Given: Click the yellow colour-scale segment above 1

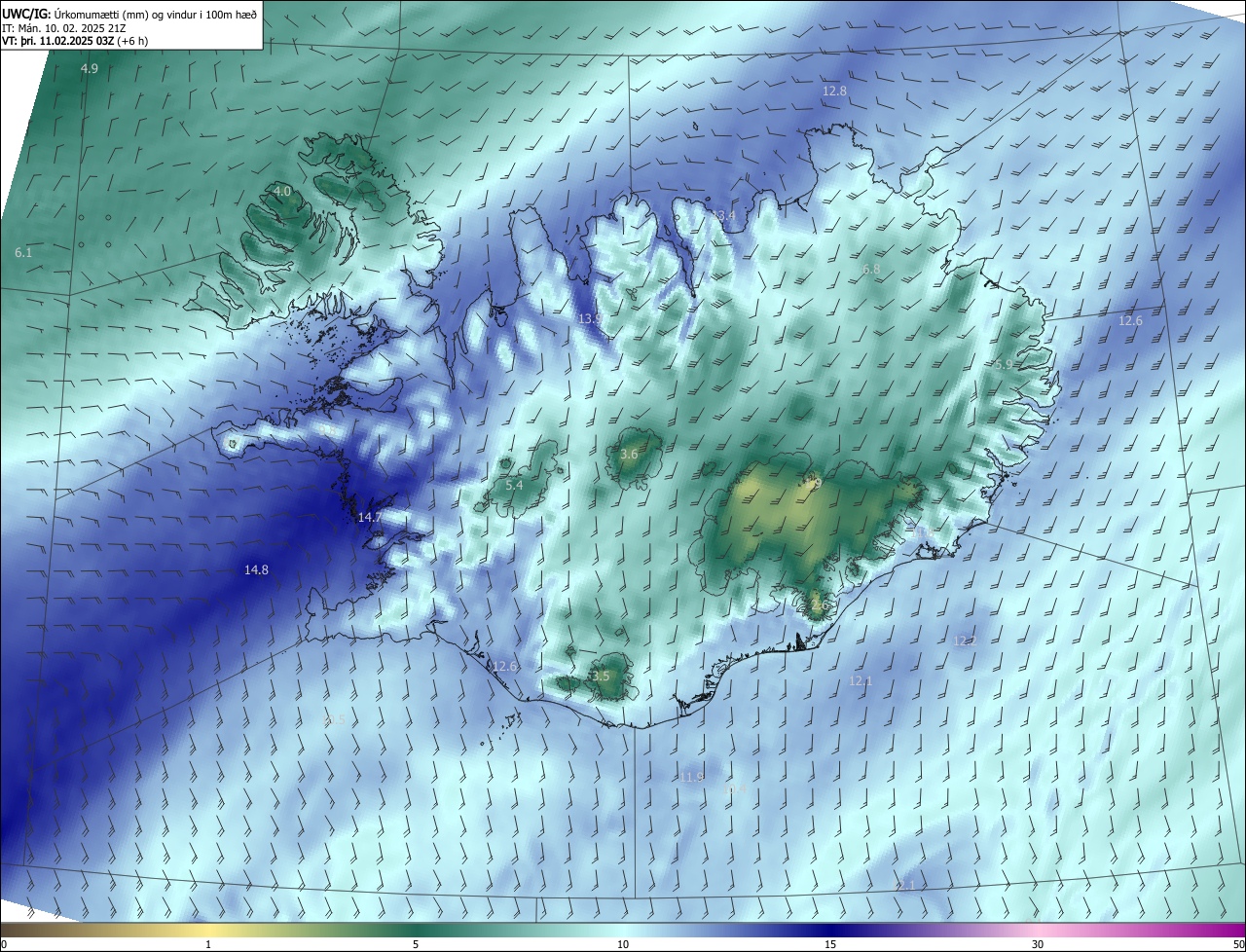Looking at the screenshot, I should [208, 930].
